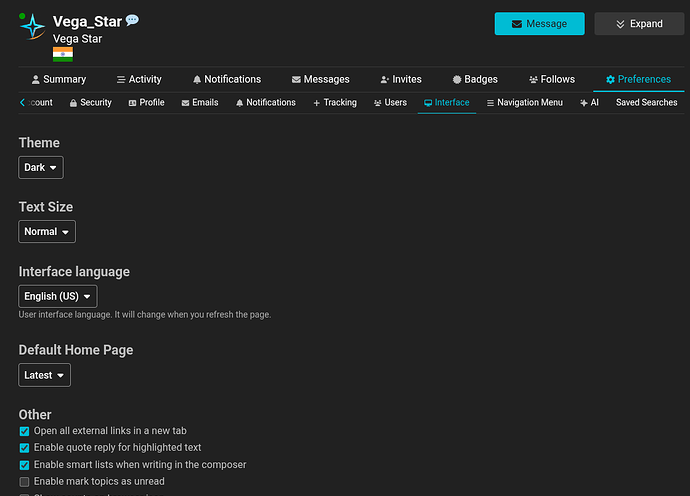This screenshot has width=690, height=496.
Task: Click the chat bubble icon beside username
Action: pyautogui.click(x=132, y=21)
